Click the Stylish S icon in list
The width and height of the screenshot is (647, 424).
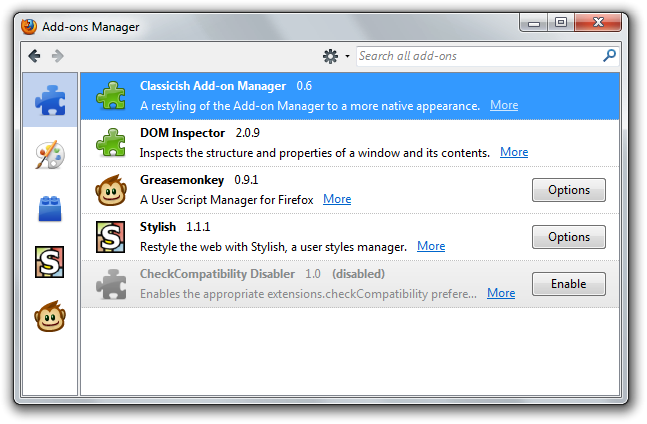111,237
